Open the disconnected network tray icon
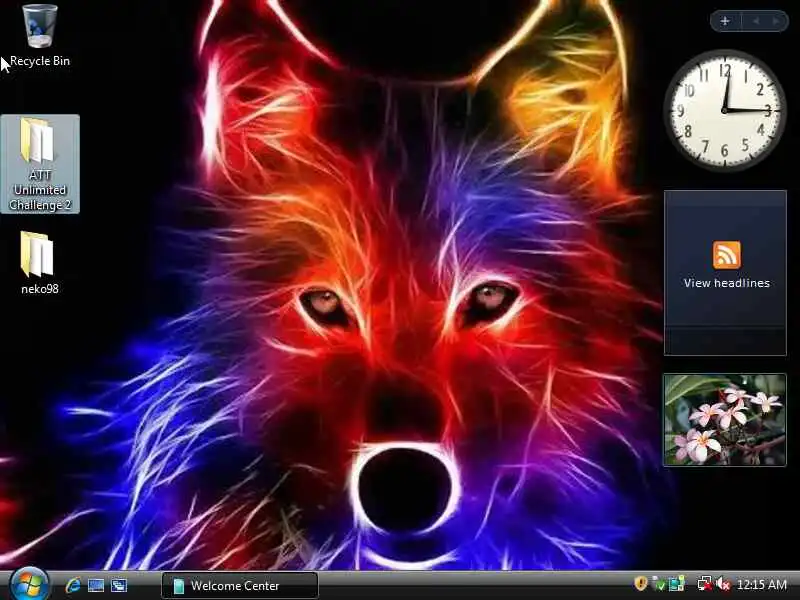Image resolution: width=800 pixels, height=600 pixels. 705,584
